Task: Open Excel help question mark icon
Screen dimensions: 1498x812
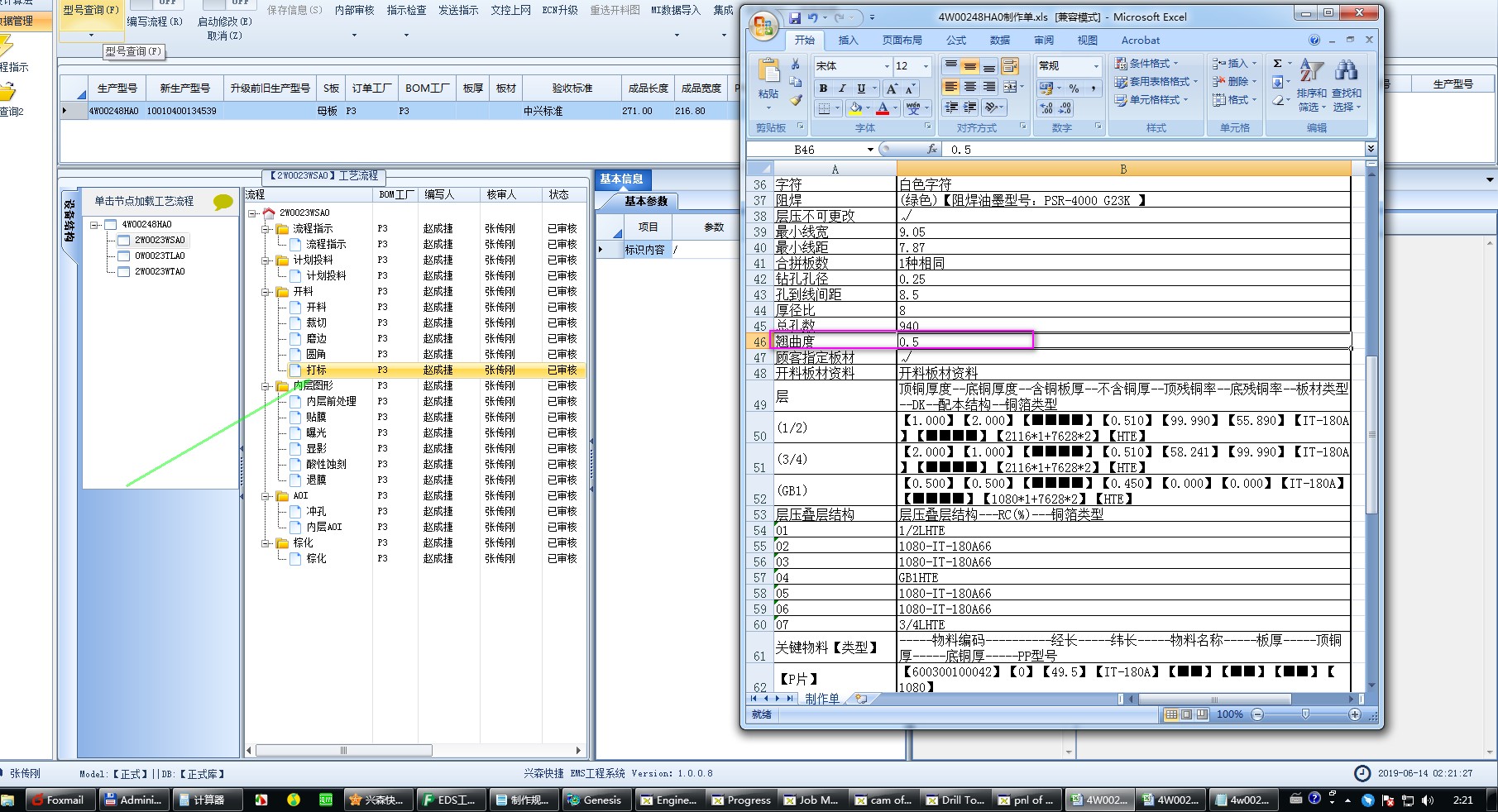Action: point(1314,40)
